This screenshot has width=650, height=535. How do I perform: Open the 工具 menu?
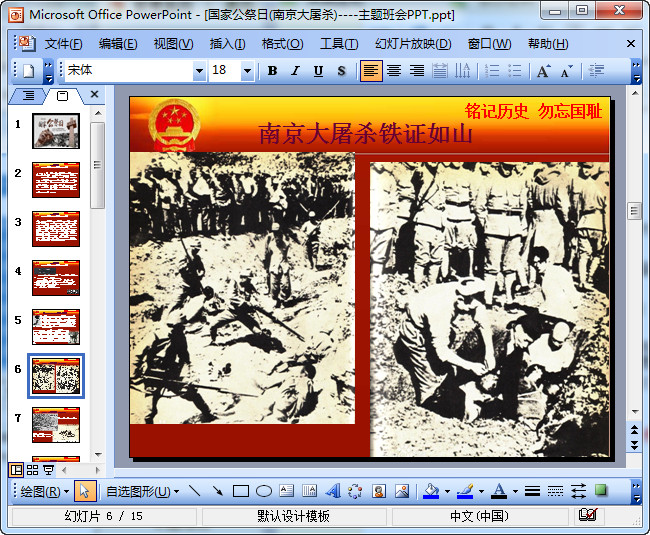(339, 44)
